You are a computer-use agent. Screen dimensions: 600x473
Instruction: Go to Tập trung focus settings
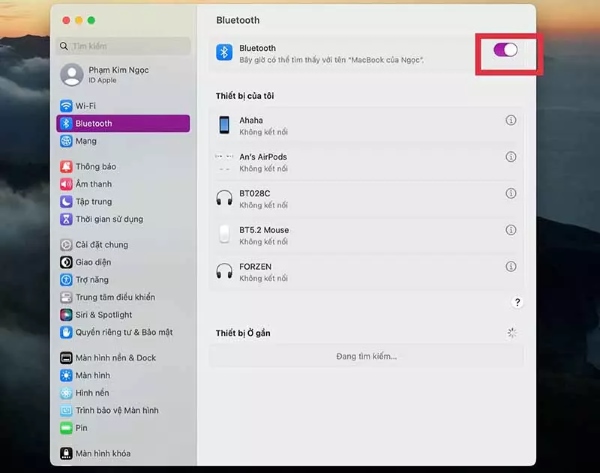tap(93, 201)
